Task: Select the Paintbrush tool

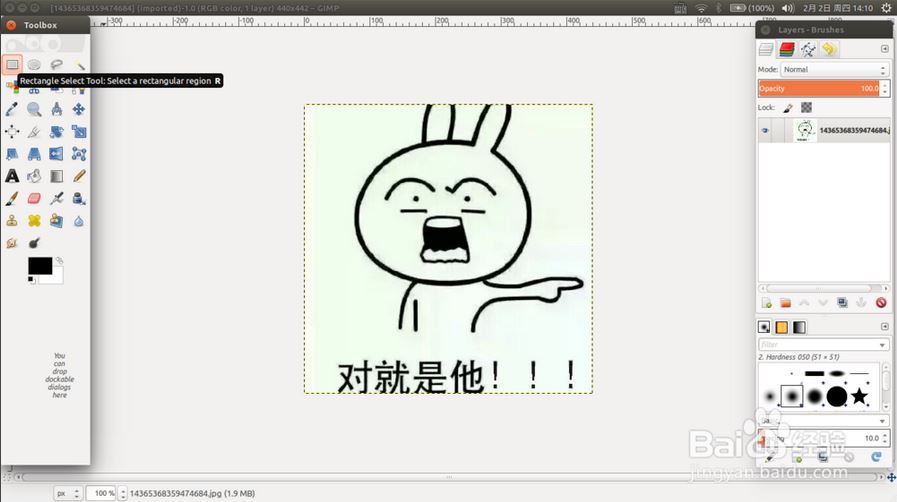Action: (x=12, y=198)
